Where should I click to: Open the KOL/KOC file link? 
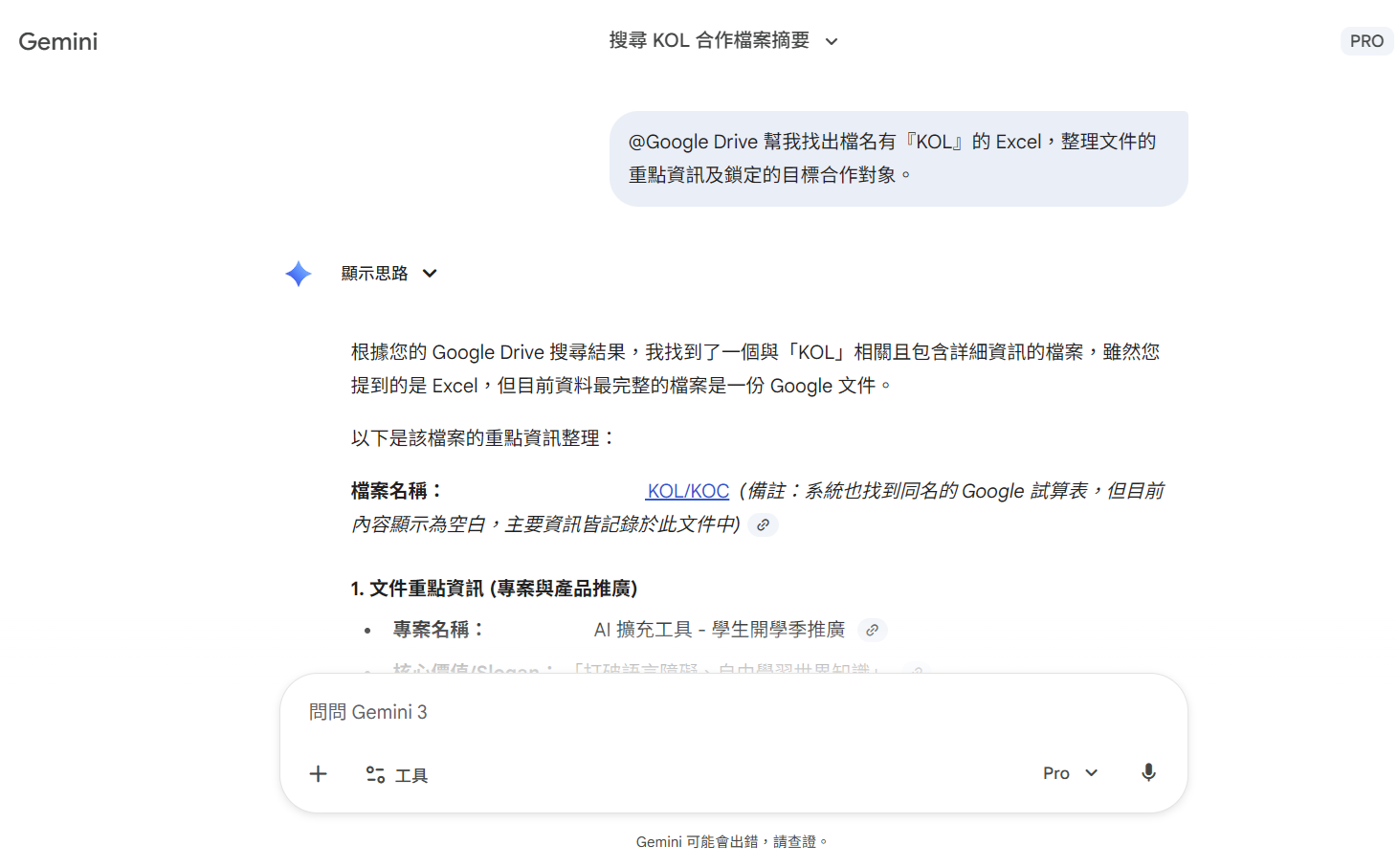click(687, 491)
